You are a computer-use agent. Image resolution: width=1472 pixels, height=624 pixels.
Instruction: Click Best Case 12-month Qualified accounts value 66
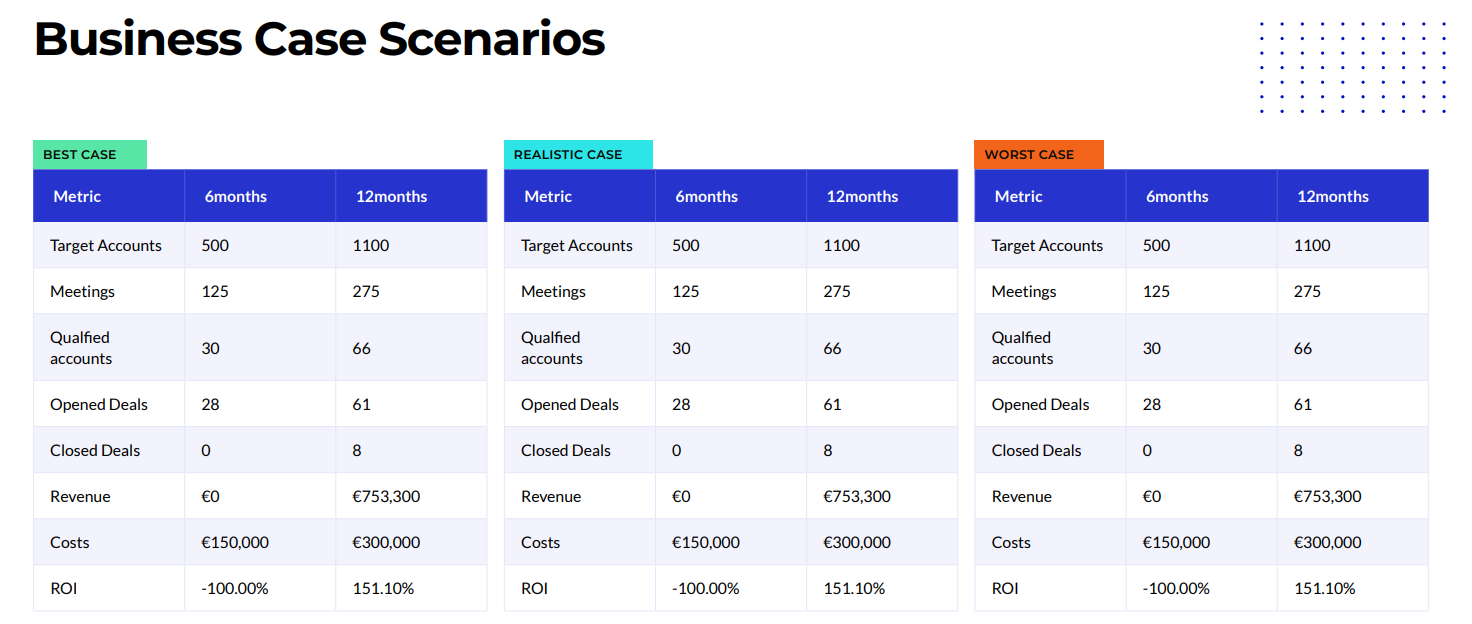tap(362, 348)
